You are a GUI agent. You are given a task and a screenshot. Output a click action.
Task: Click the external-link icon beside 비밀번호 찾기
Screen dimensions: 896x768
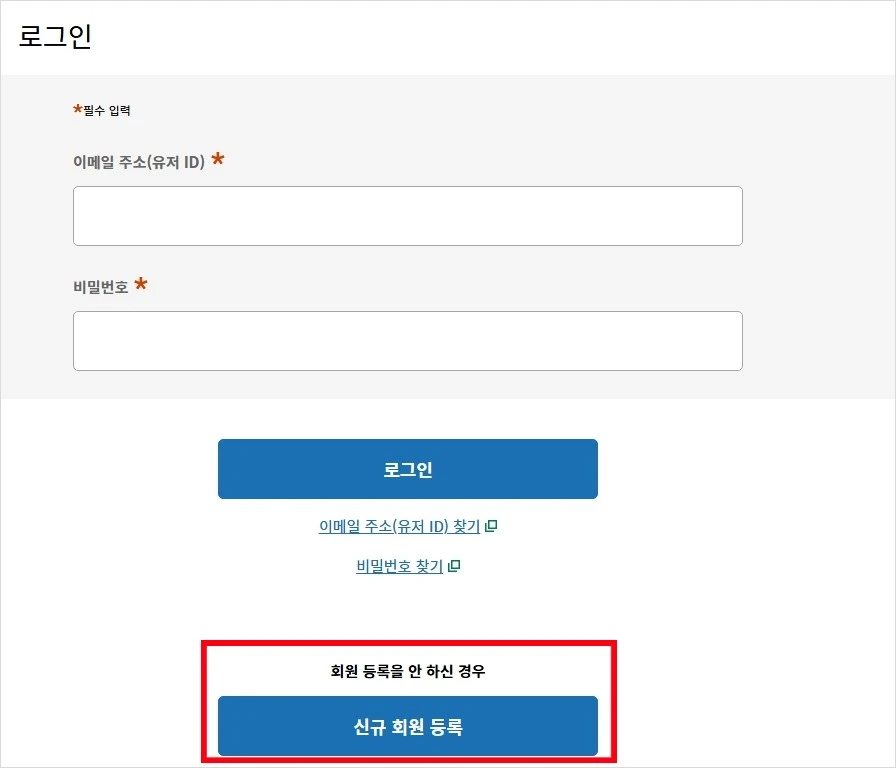point(456,565)
